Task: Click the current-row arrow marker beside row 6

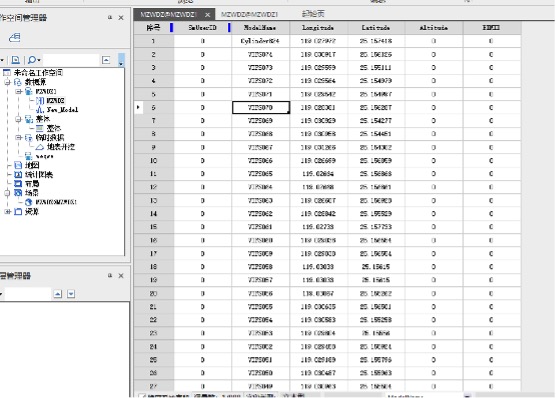Action: 138,107
